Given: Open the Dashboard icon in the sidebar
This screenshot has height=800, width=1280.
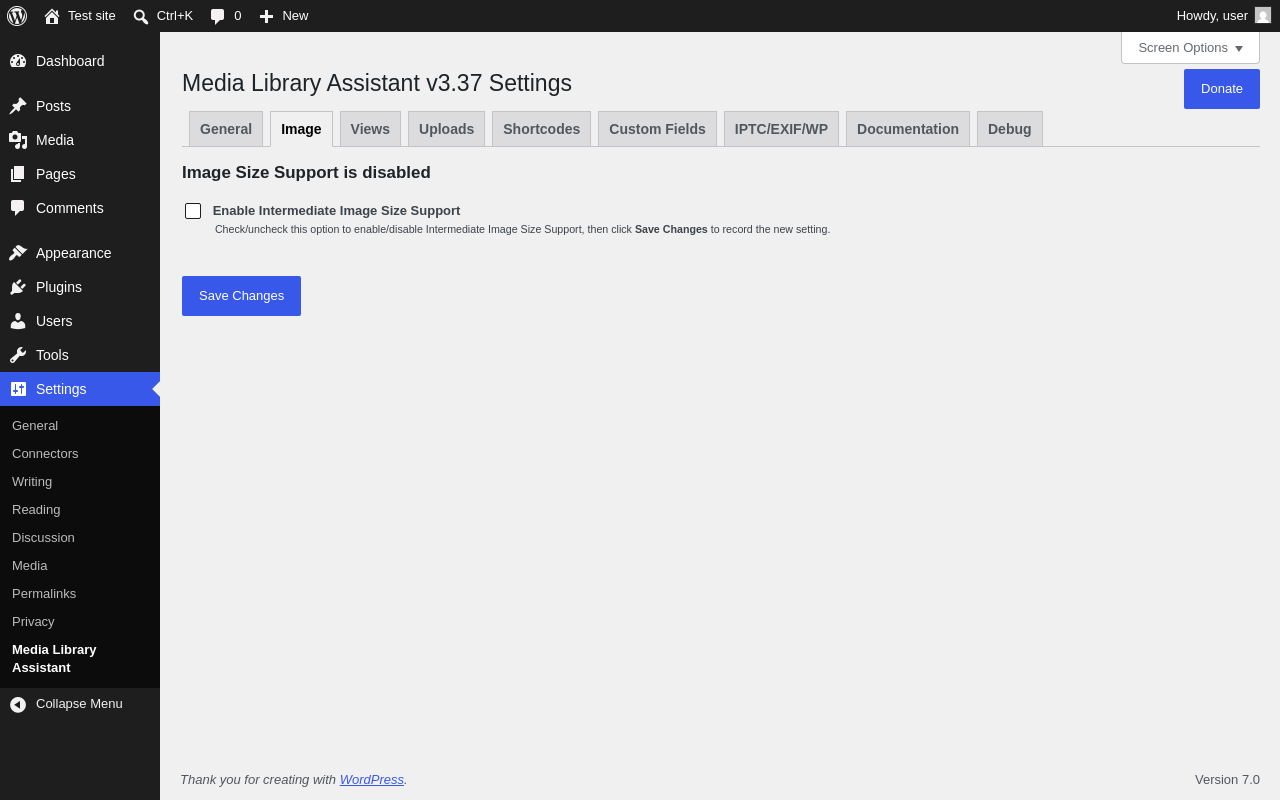Looking at the screenshot, I should tap(18, 61).
